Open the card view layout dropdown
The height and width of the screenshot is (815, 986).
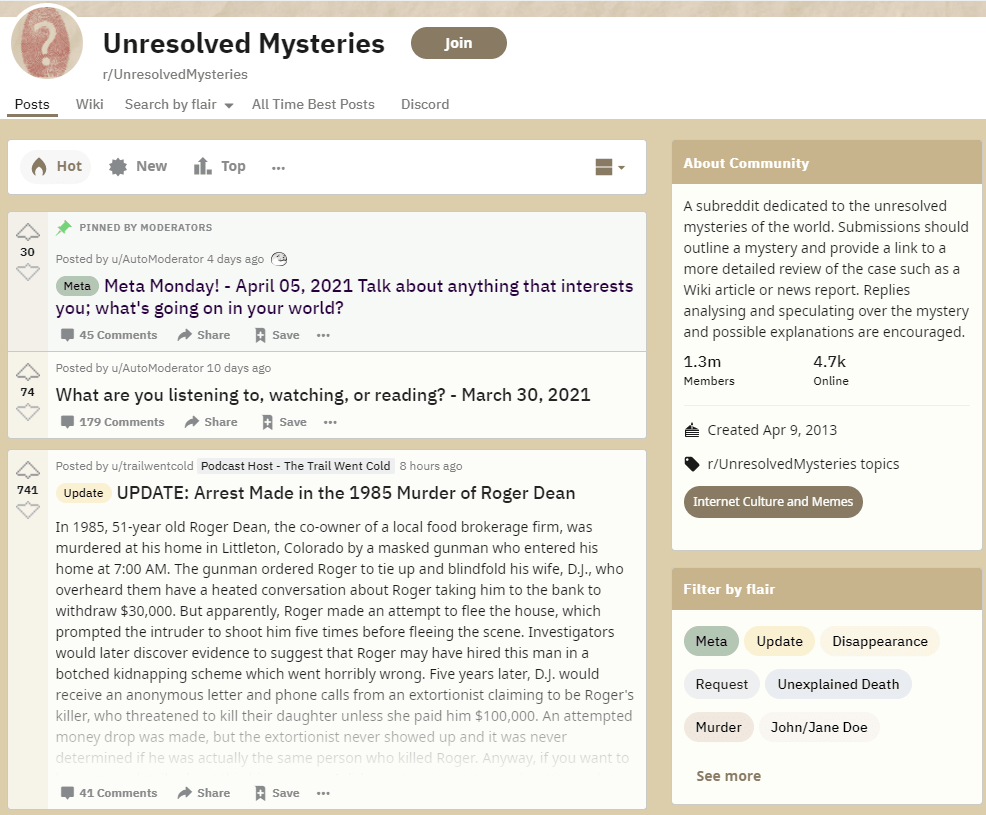pos(610,167)
